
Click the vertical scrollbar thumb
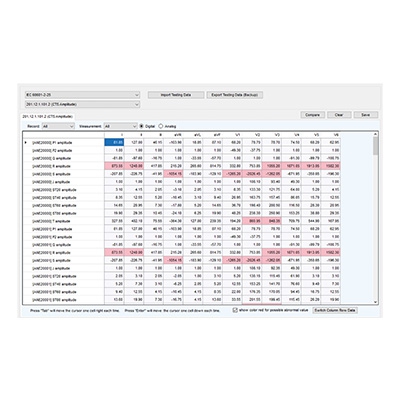(x=375, y=146)
